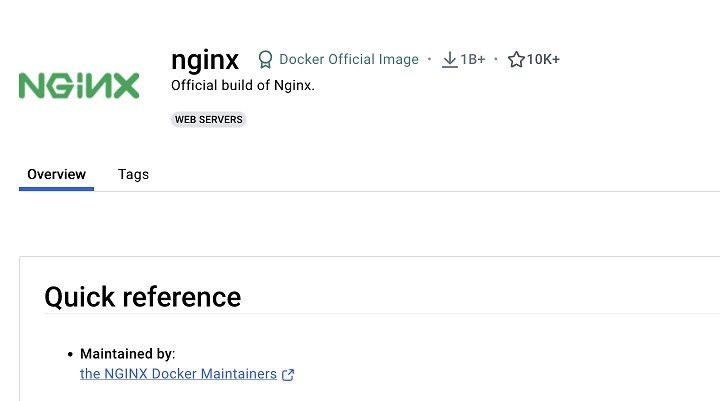Click the Quick reference heading
This screenshot has width=720, height=401.
[x=143, y=297]
